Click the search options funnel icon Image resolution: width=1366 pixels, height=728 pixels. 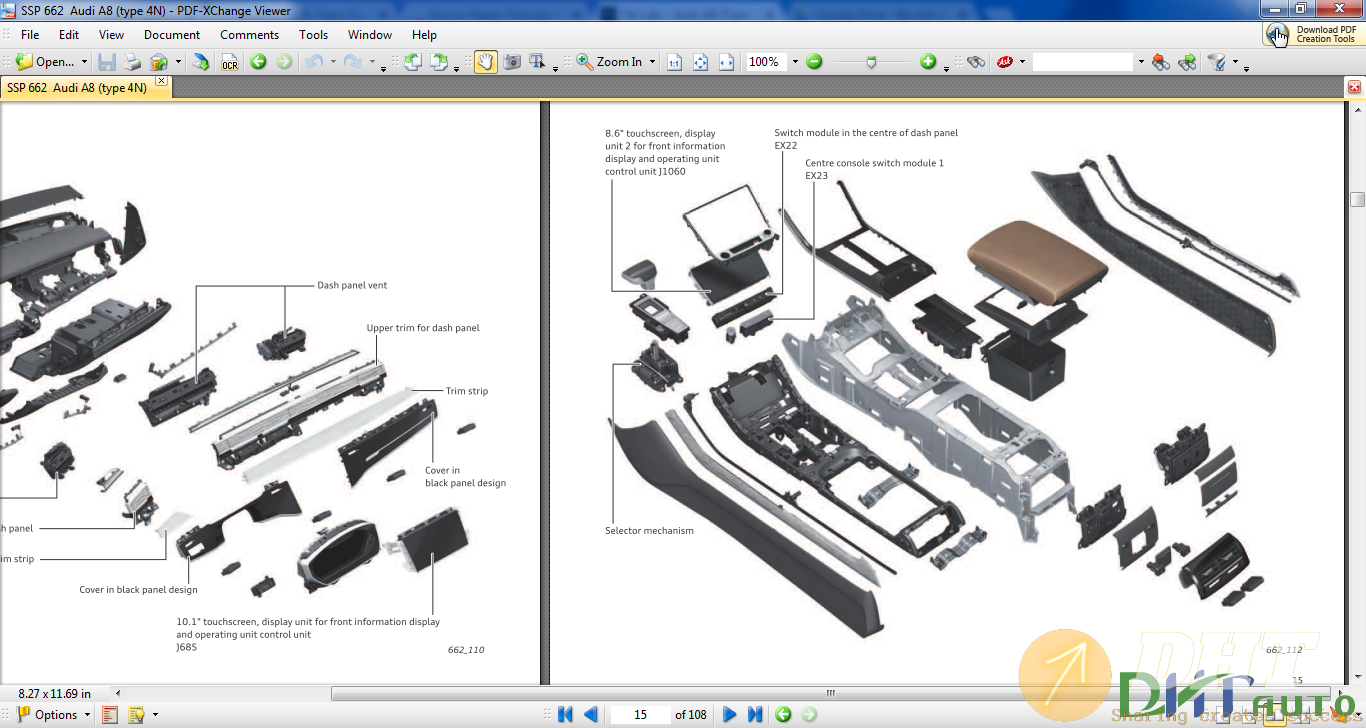[x=1216, y=62]
